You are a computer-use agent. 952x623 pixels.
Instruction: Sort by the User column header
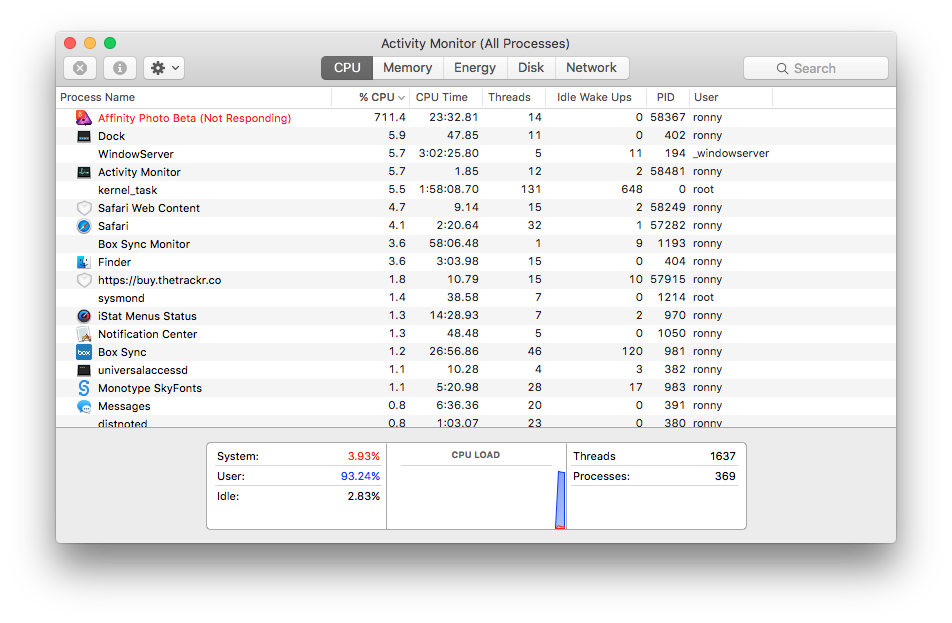pos(730,97)
